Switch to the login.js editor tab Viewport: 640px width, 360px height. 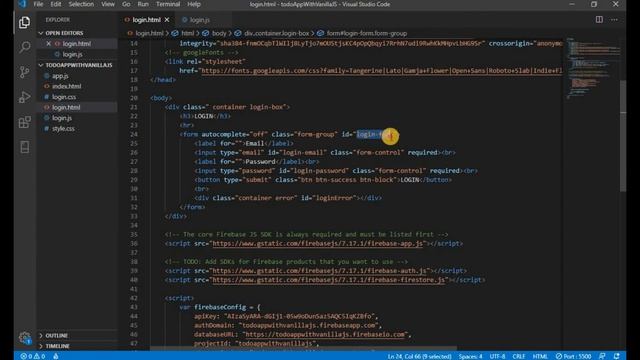(199, 20)
